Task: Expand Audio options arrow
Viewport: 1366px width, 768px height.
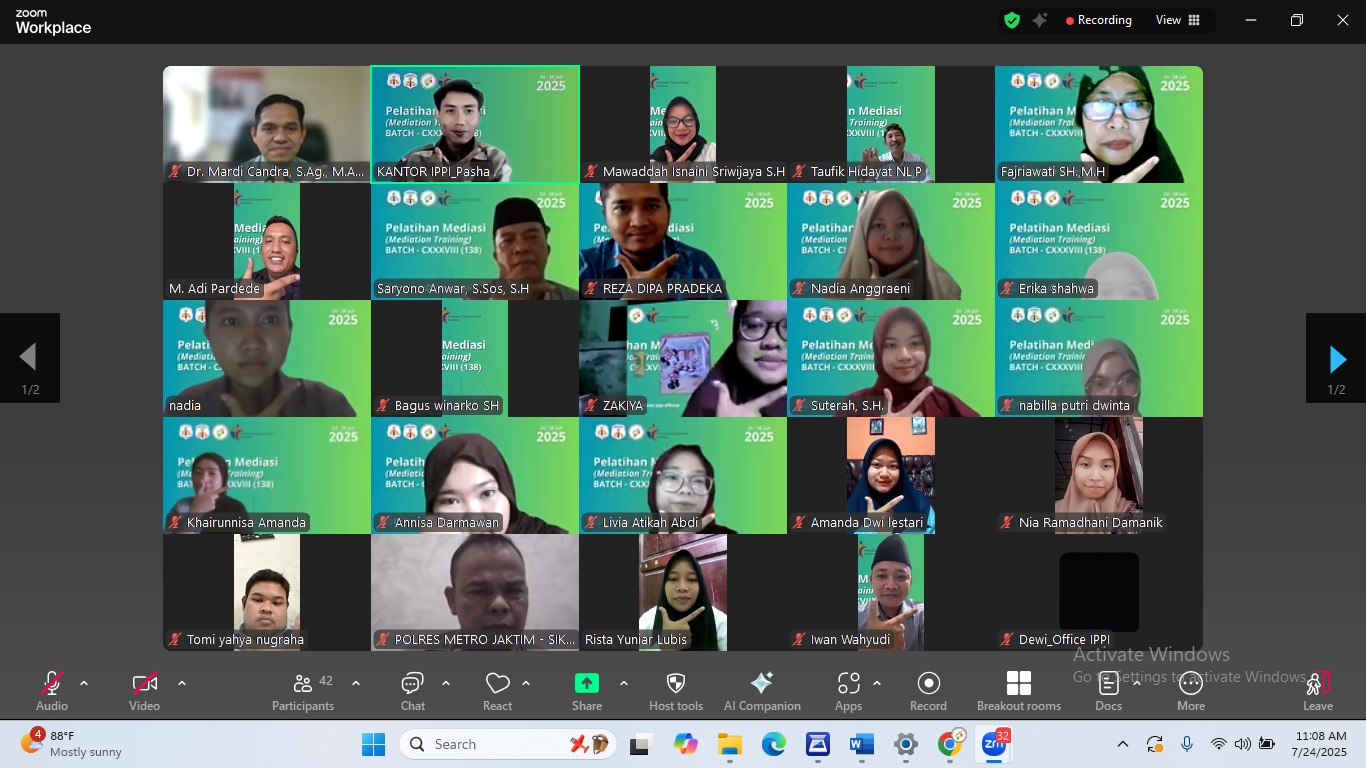Action: pyautogui.click(x=84, y=684)
